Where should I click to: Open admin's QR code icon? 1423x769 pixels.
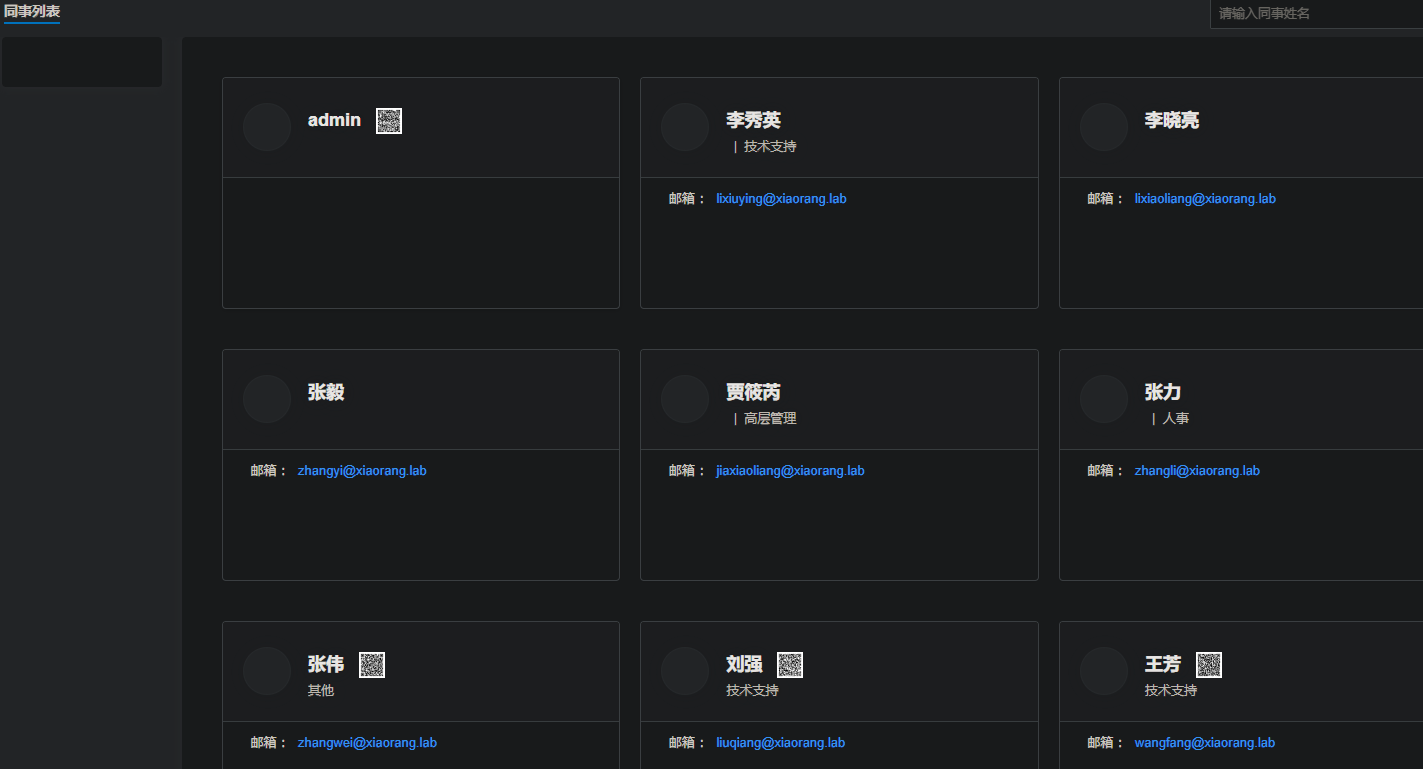pos(389,121)
